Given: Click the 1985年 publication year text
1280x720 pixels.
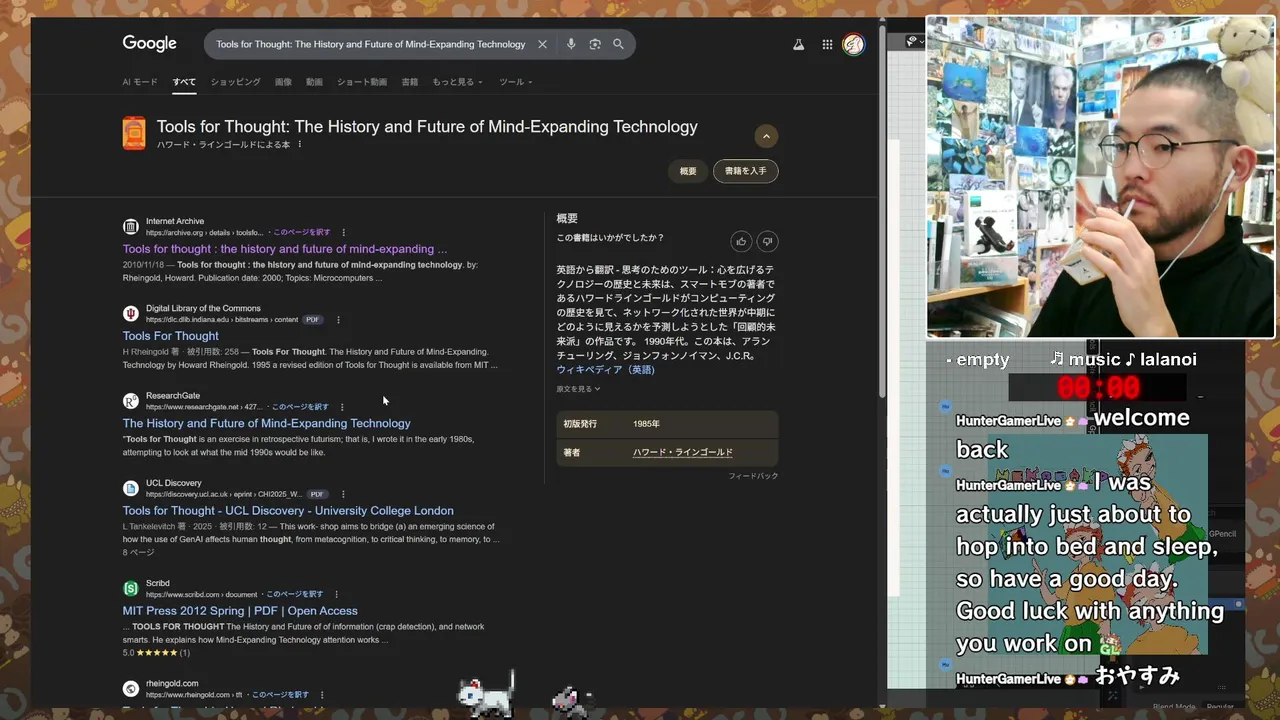Looking at the screenshot, I should [x=646, y=424].
